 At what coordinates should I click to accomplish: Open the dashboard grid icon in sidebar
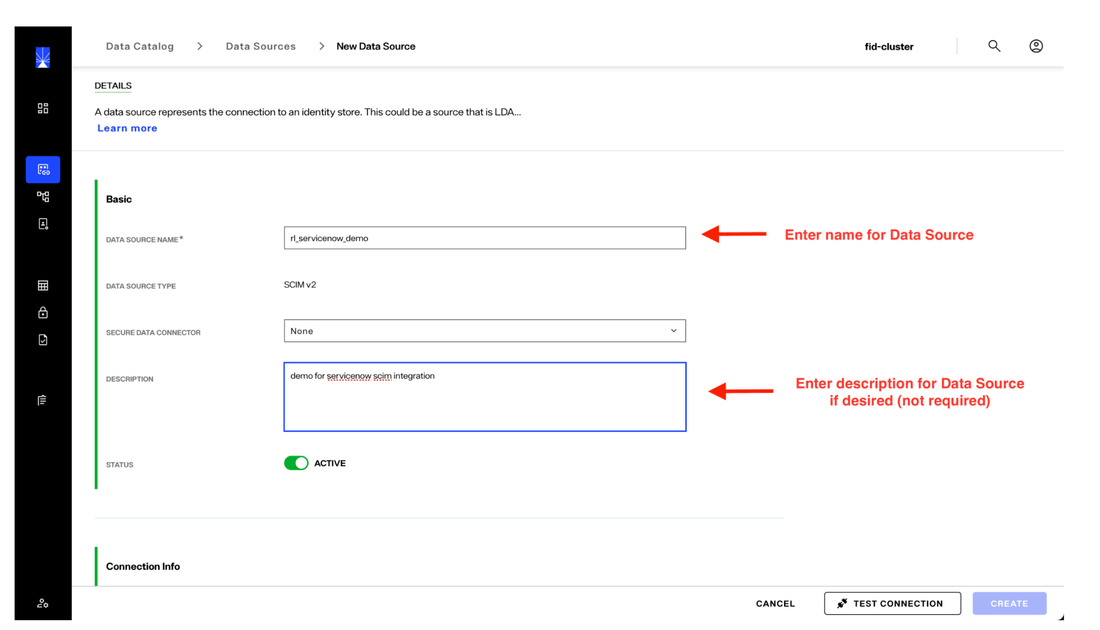(x=43, y=108)
